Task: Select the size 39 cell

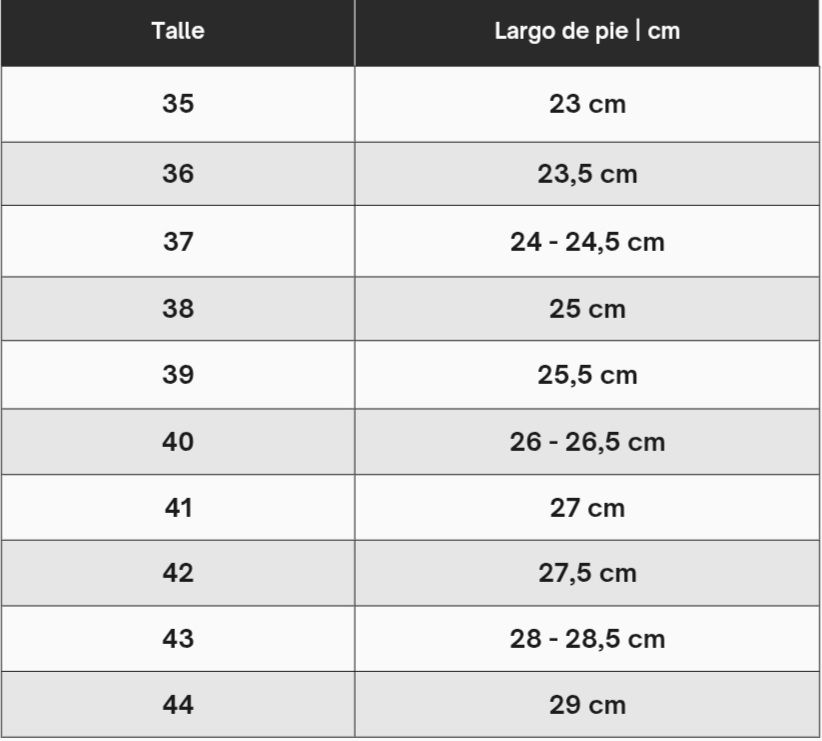Action: [x=178, y=375]
